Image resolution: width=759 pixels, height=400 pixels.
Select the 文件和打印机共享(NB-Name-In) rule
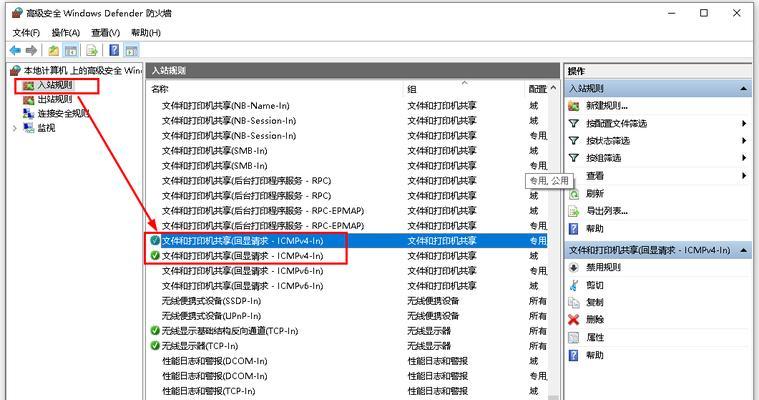226,106
